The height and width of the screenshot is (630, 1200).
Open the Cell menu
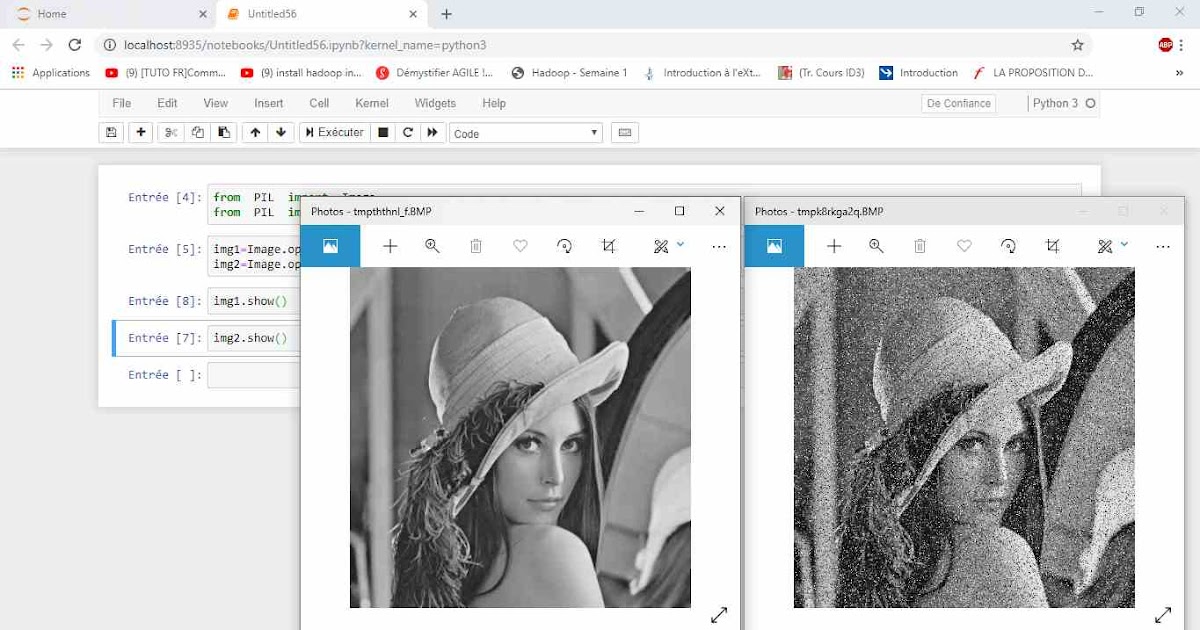[319, 103]
